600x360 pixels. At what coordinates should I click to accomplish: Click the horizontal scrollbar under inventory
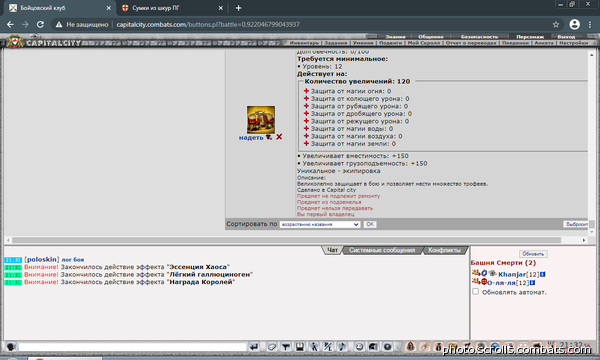click(286, 240)
